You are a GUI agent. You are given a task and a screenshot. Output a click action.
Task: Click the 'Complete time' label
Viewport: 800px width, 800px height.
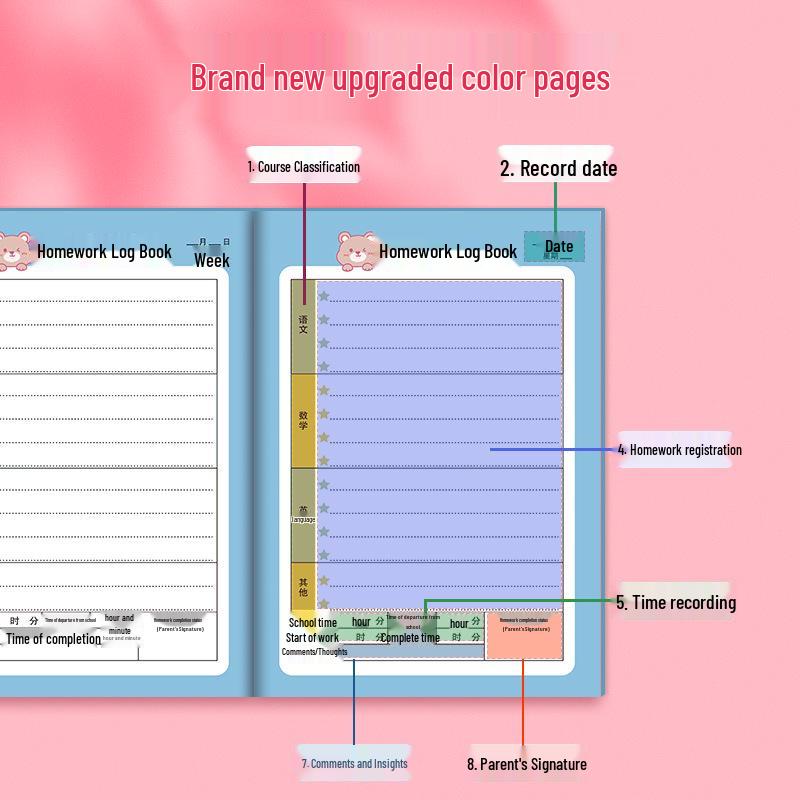[411, 638]
